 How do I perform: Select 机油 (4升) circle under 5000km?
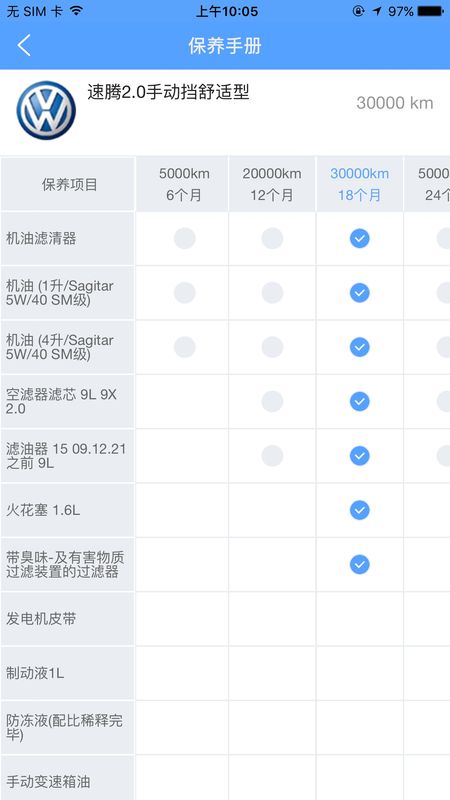coord(185,347)
